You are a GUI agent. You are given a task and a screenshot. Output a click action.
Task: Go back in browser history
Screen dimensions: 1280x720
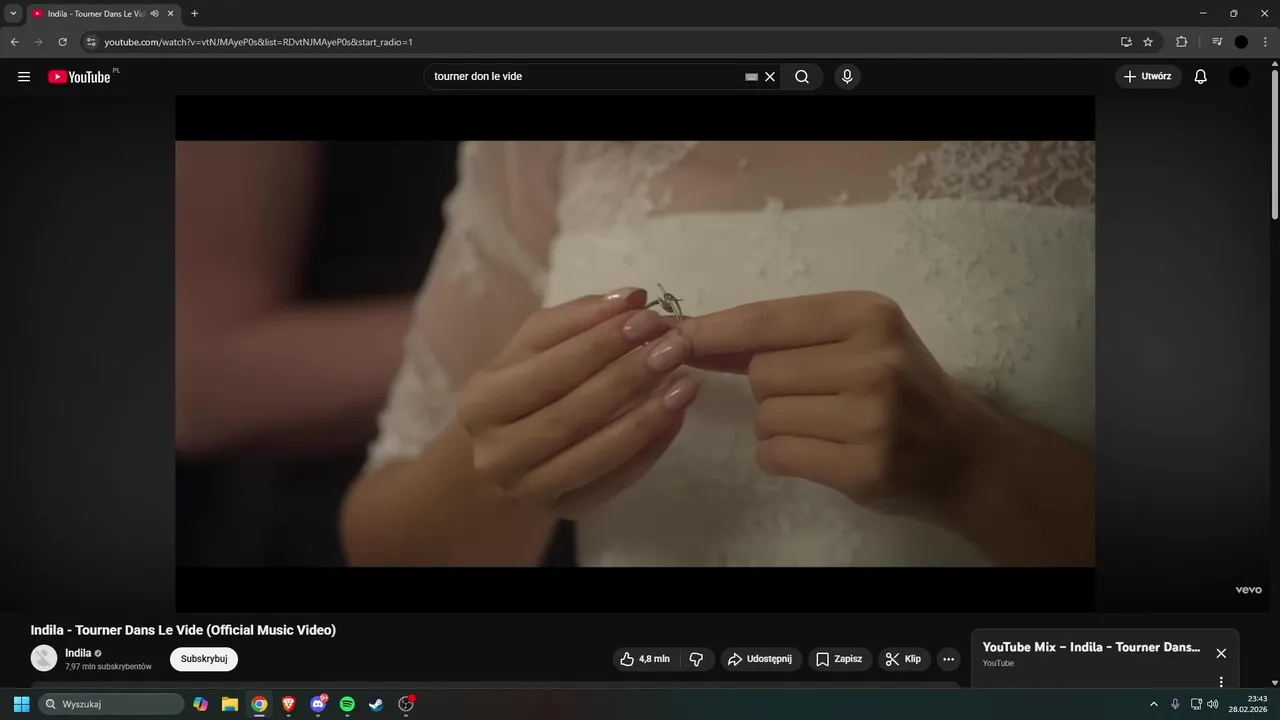coord(14,42)
